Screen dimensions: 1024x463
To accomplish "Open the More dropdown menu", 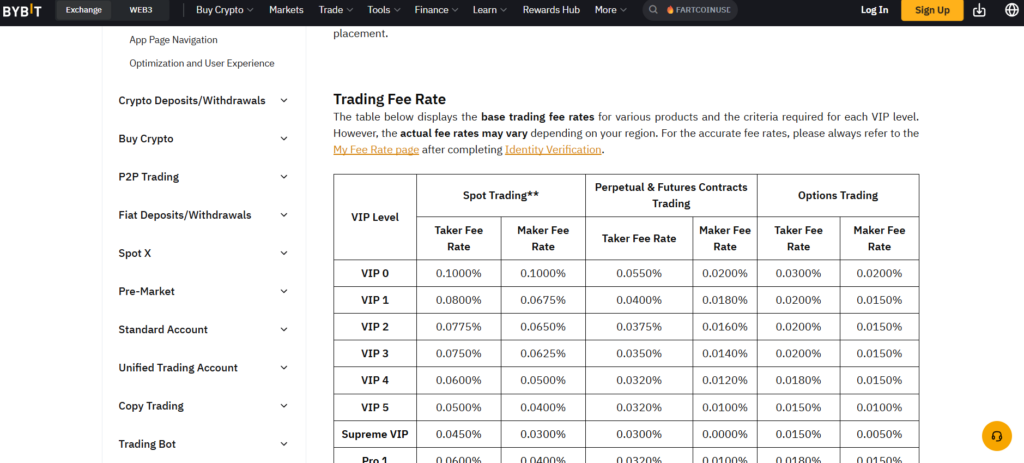I will click(x=610, y=10).
